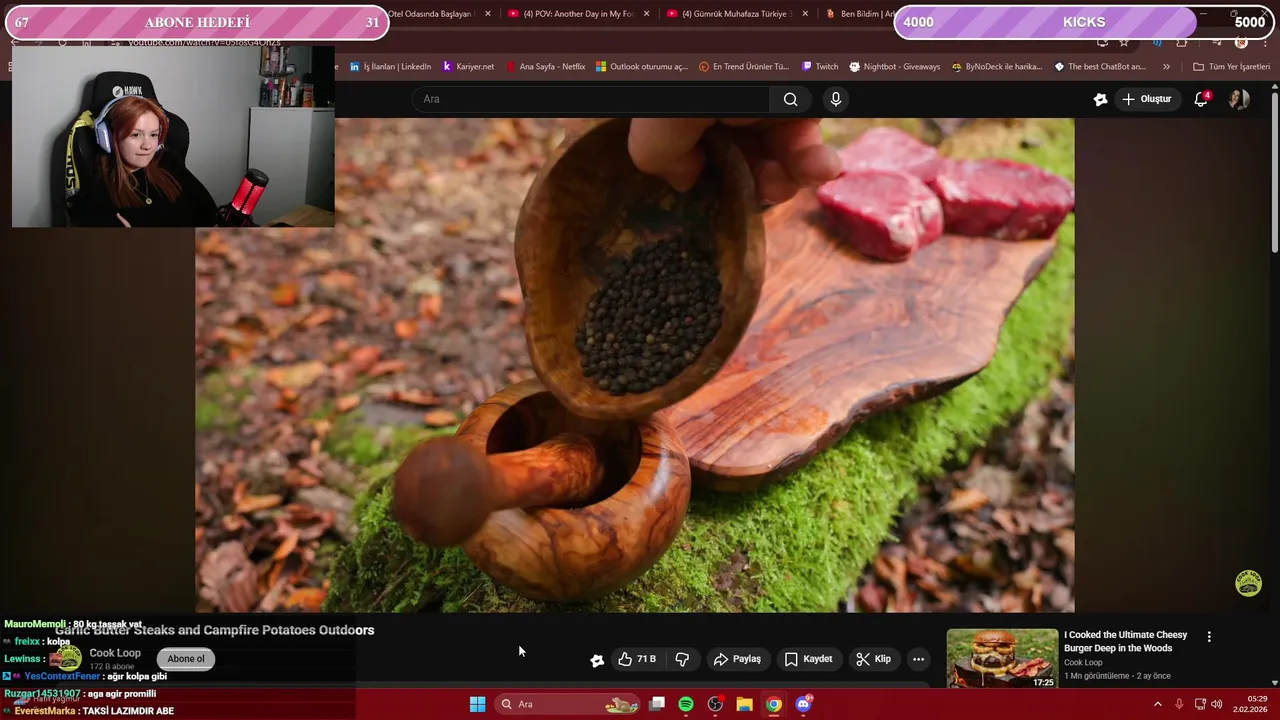Open ByNoDeck ile harika bookmark

pyautogui.click(x=996, y=67)
